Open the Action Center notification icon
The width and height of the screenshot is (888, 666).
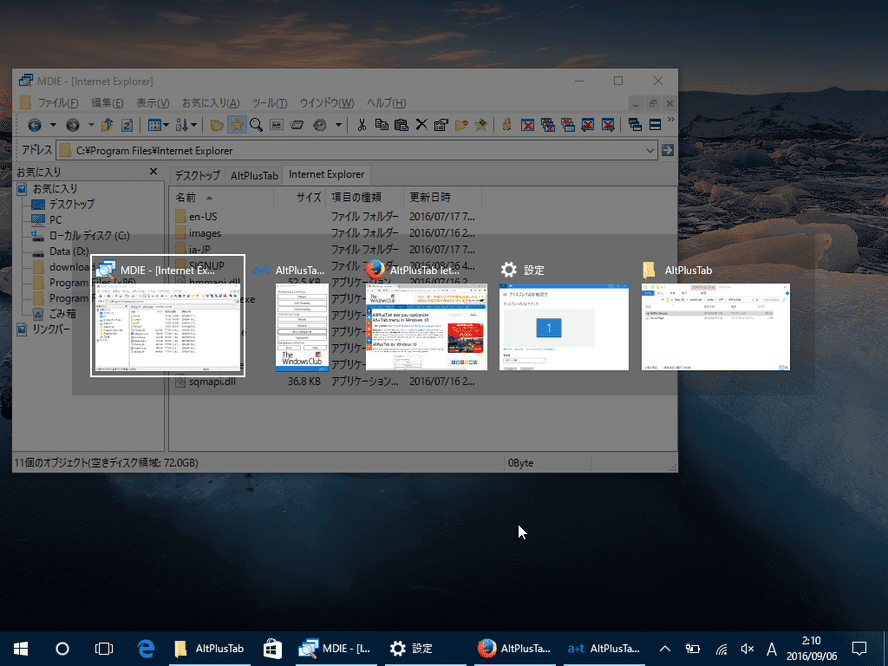[x=859, y=648]
